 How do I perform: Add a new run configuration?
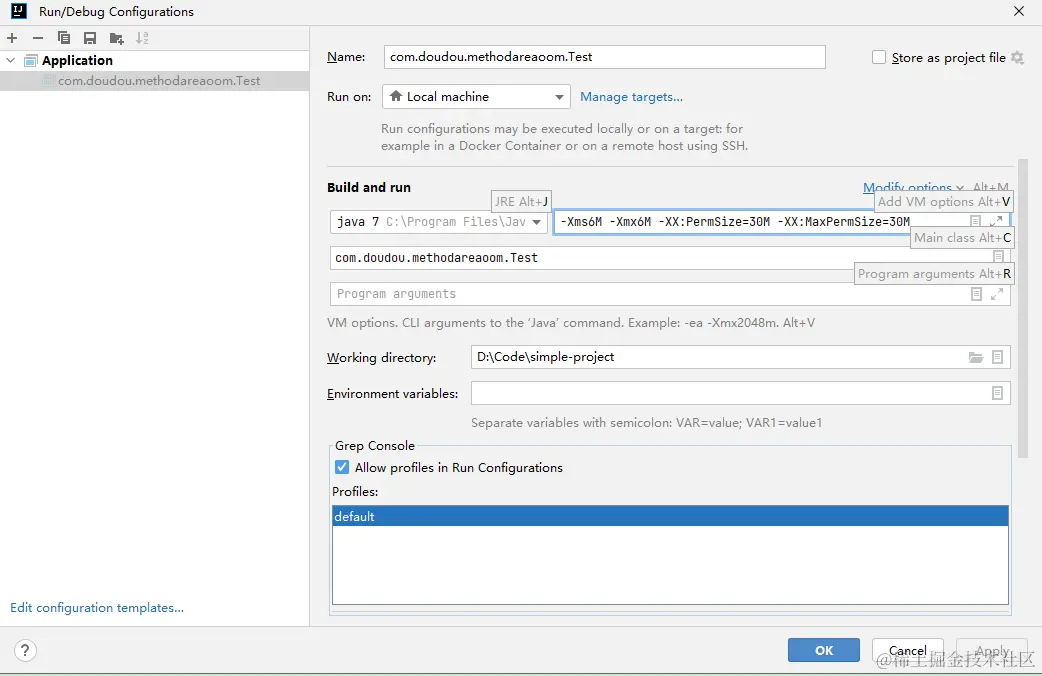[12, 38]
